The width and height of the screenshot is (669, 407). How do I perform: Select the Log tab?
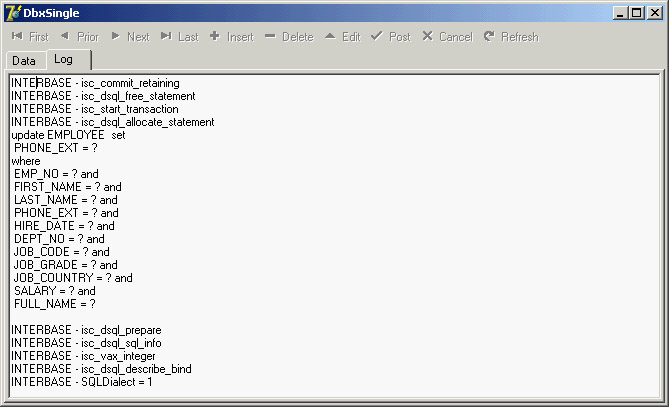click(x=64, y=60)
